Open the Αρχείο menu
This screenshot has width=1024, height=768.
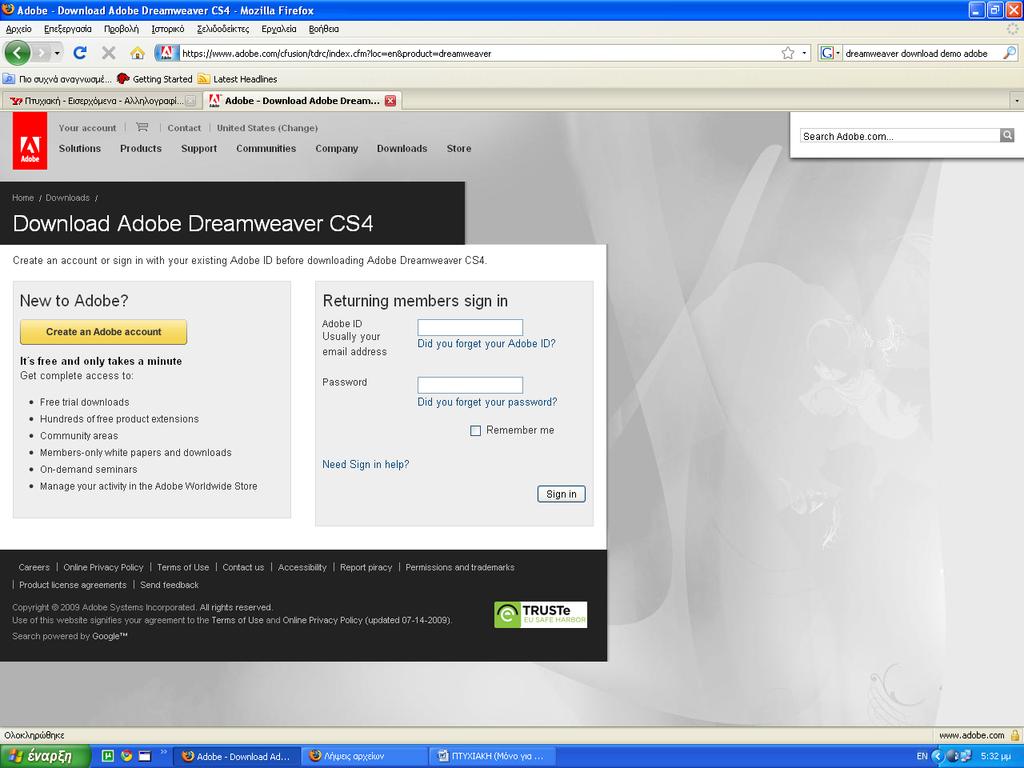click(18, 29)
